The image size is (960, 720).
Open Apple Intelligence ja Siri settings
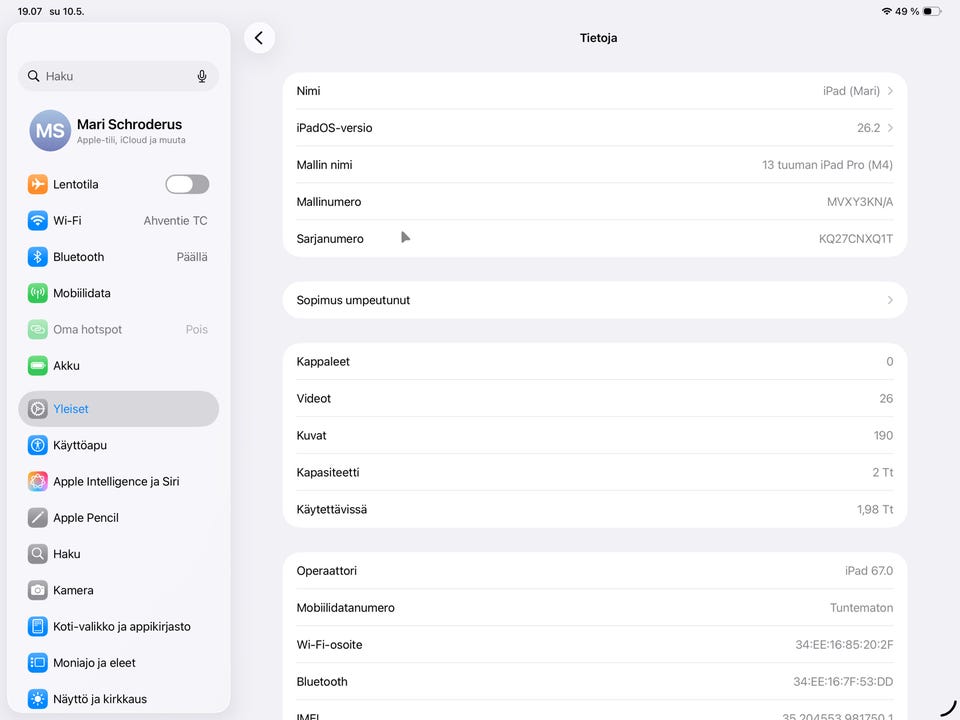tap(119, 481)
